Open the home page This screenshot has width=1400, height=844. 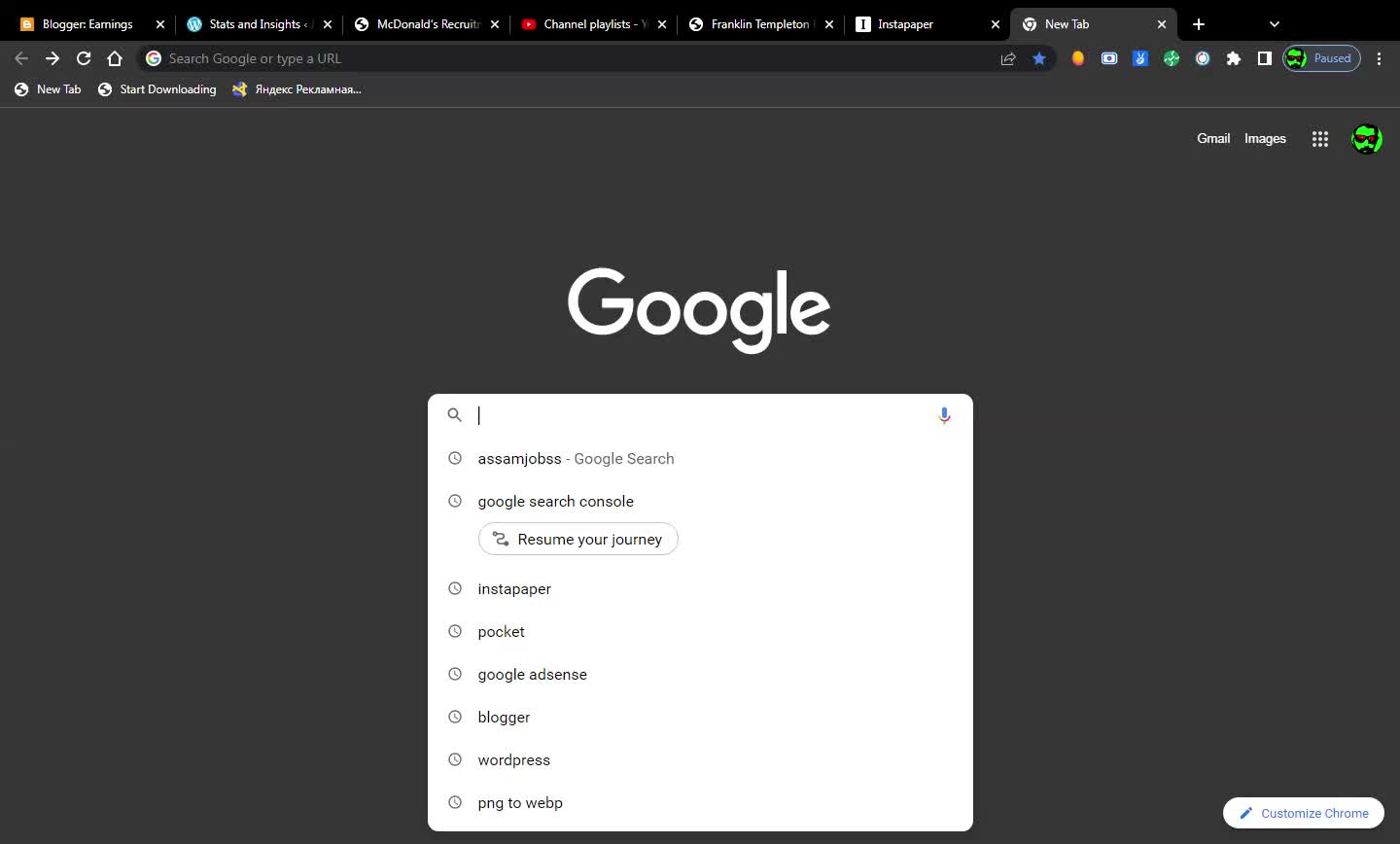pyautogui.click(x=115, y=58)
